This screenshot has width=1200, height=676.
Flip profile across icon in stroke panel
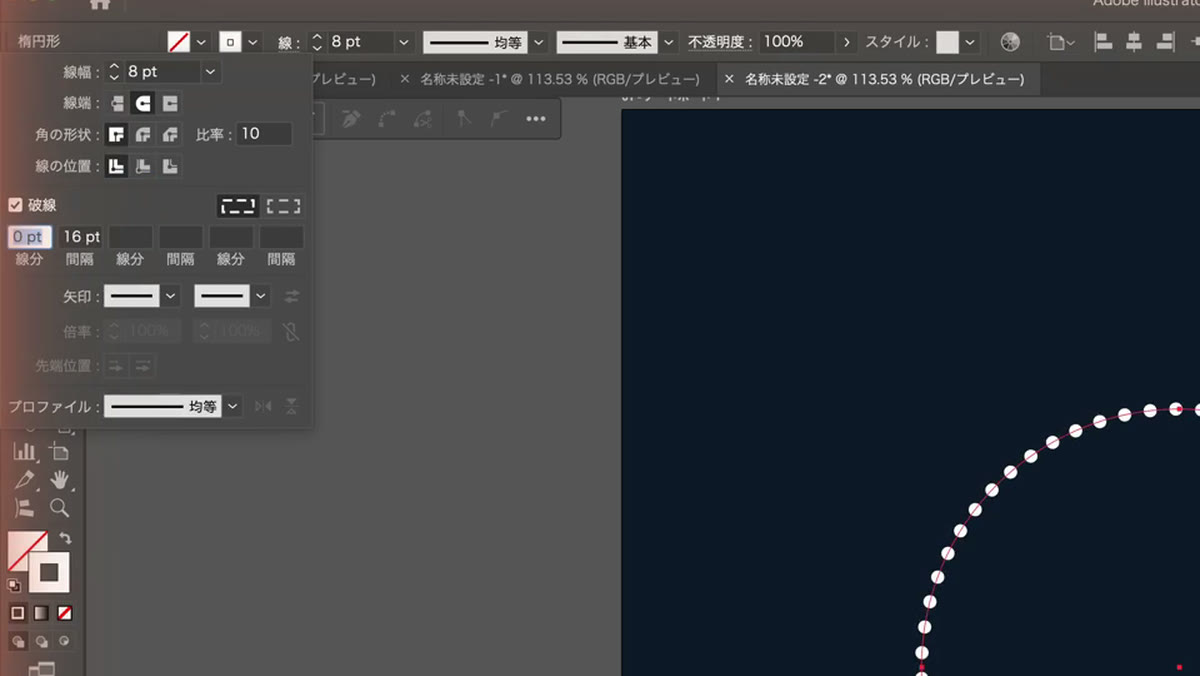[291, 406]
